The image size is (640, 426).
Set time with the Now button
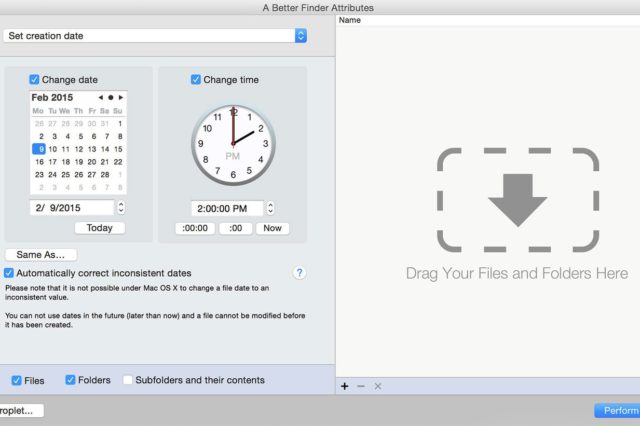point(272,228)
